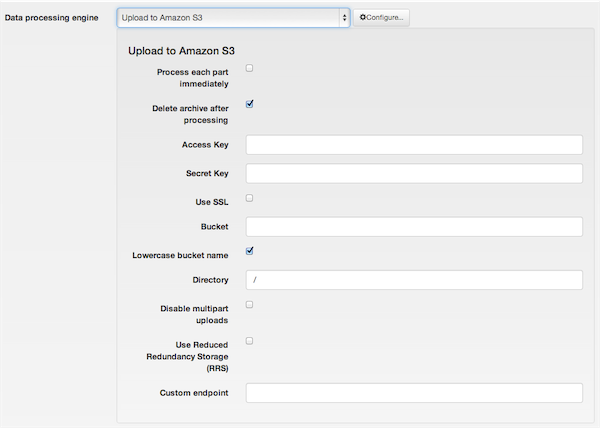This screenshot has height=428, width=600.
Task: Toggle the Use SSL checkbox
Action: [249, 198]
